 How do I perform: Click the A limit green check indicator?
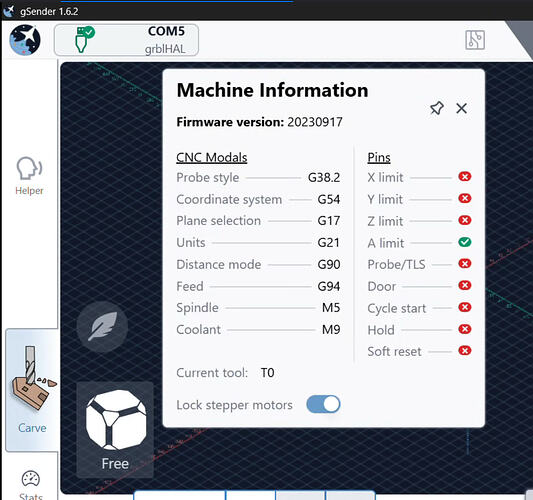pyautogui.click(x=465, y=242)
